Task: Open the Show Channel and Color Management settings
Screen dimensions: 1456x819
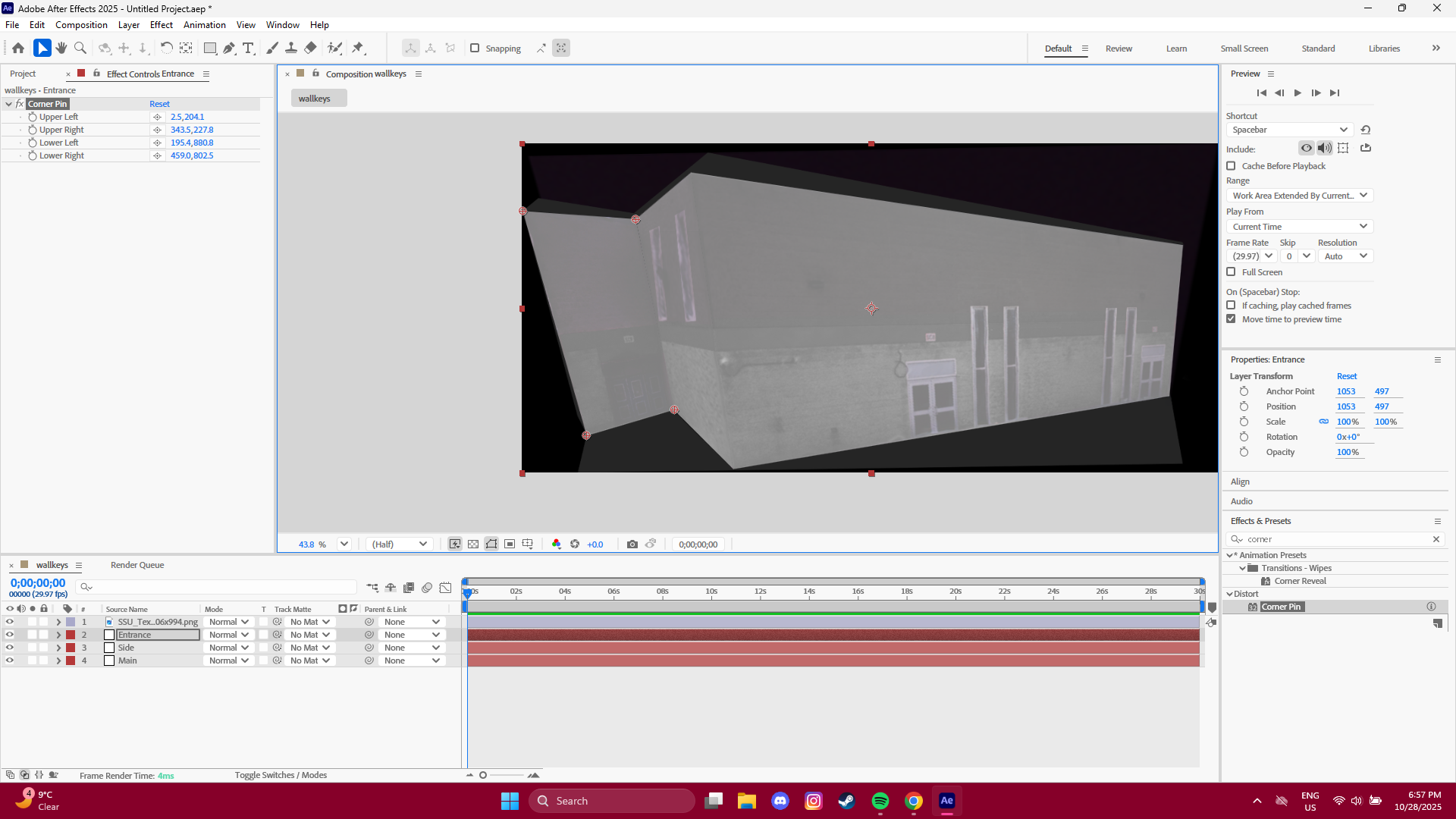Action: pyautogui.click(x=557, y=544)
